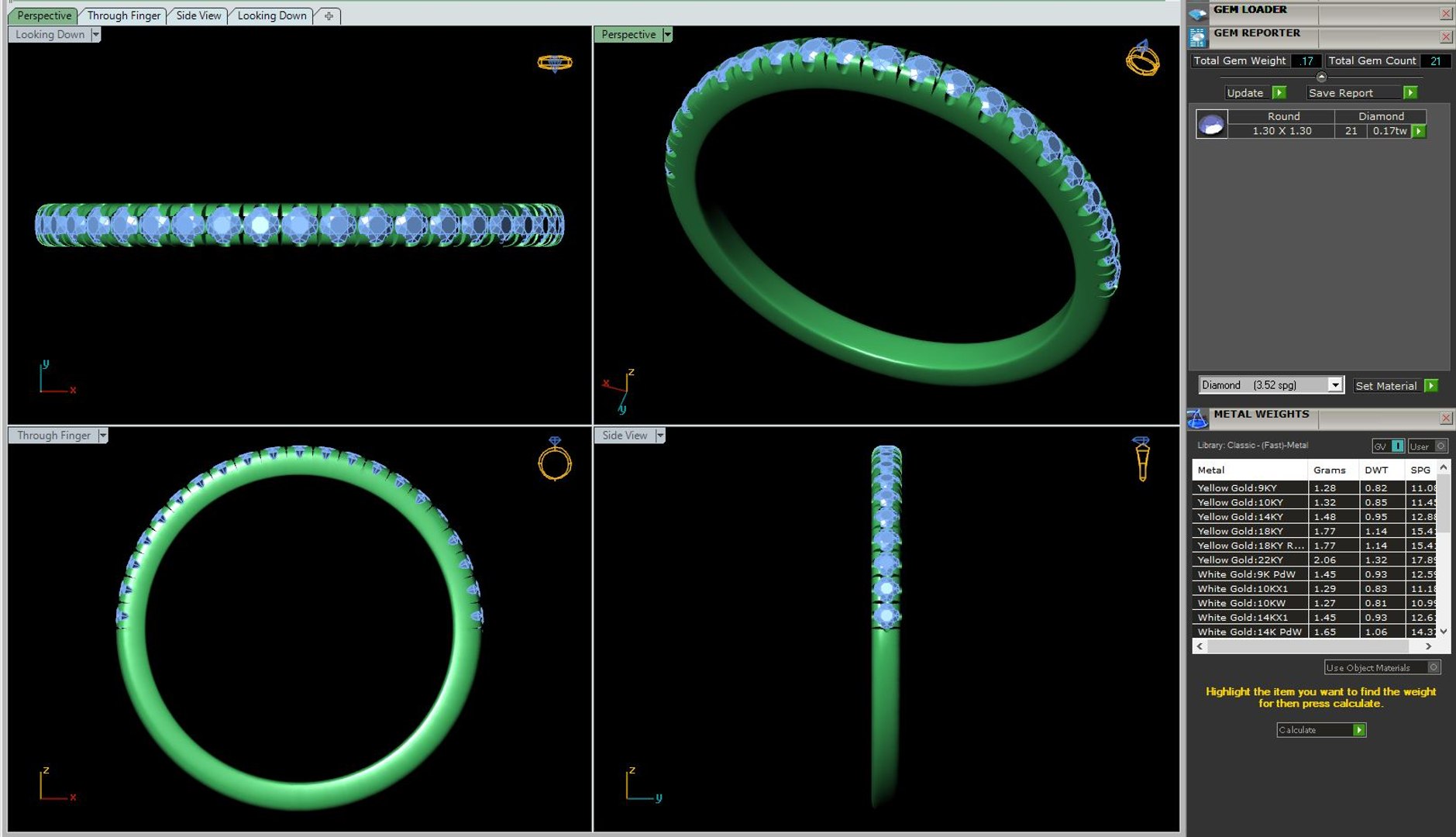Click the green arrow beside Save Report
Viewport: 1456px width, 837px height.
pos(1410,92)
